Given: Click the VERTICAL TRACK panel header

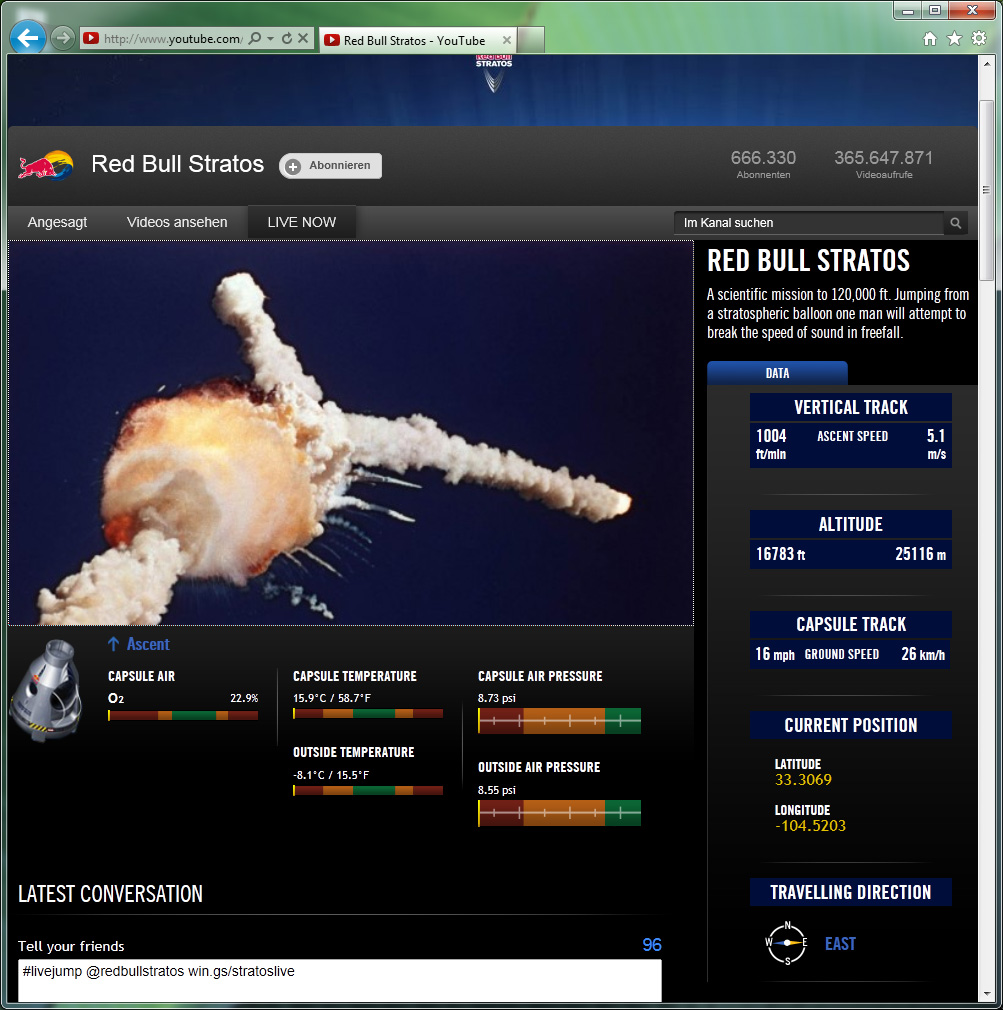Looking at the screenshot, I should click(x=850, y=407).
